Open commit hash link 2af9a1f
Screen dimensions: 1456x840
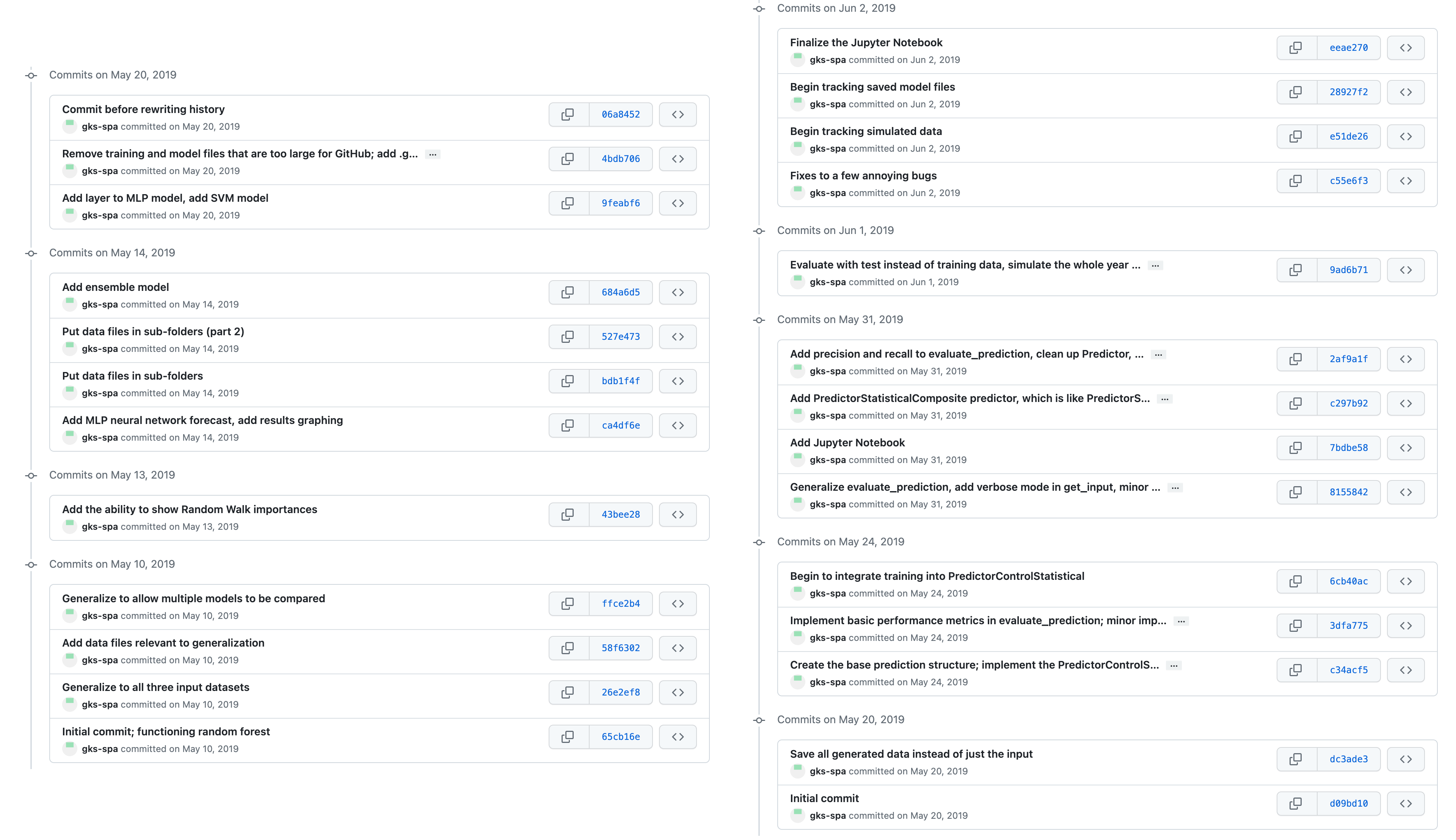pos(1349,359)
